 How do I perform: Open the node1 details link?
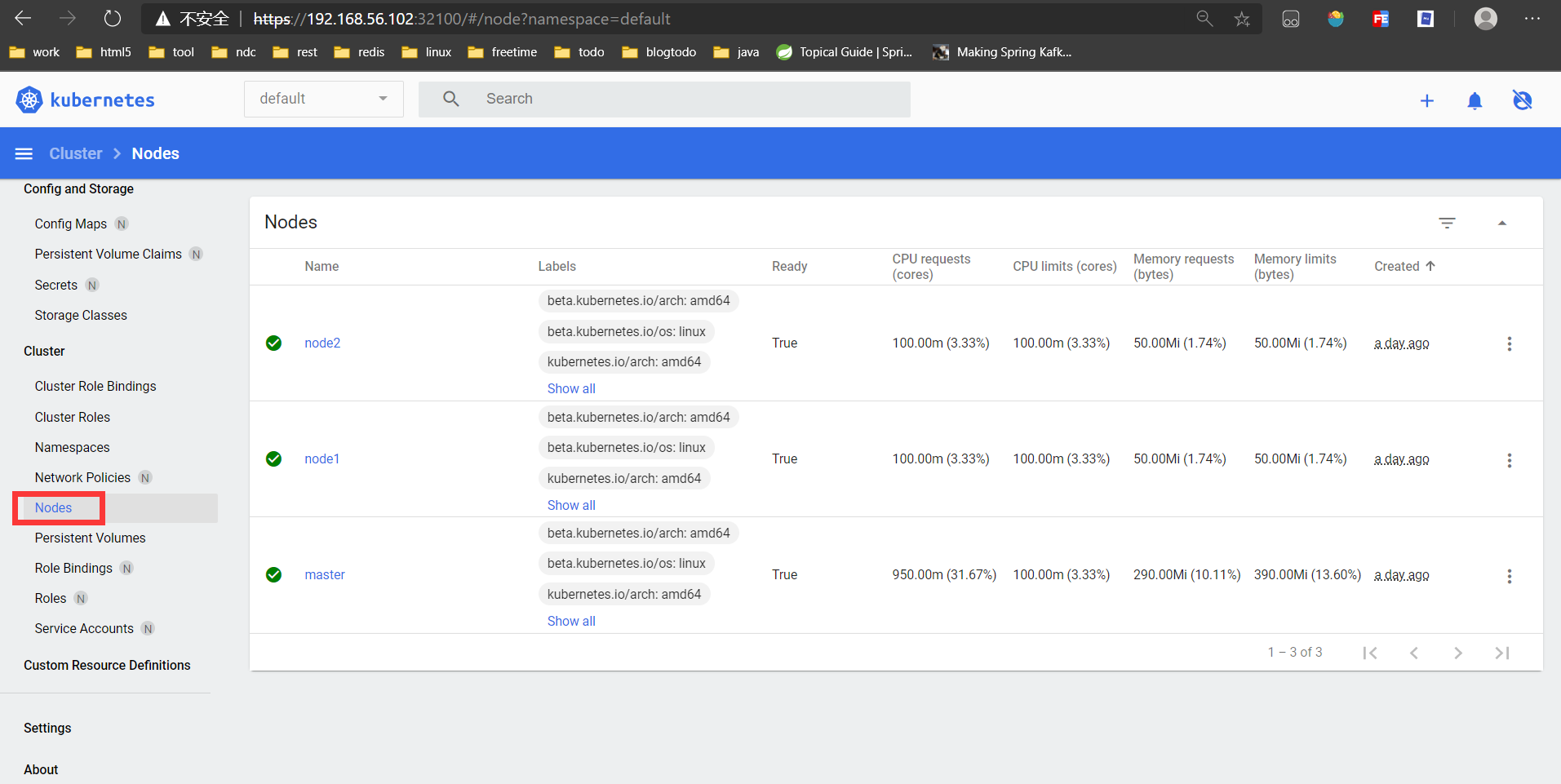click(x=322, y=458)
